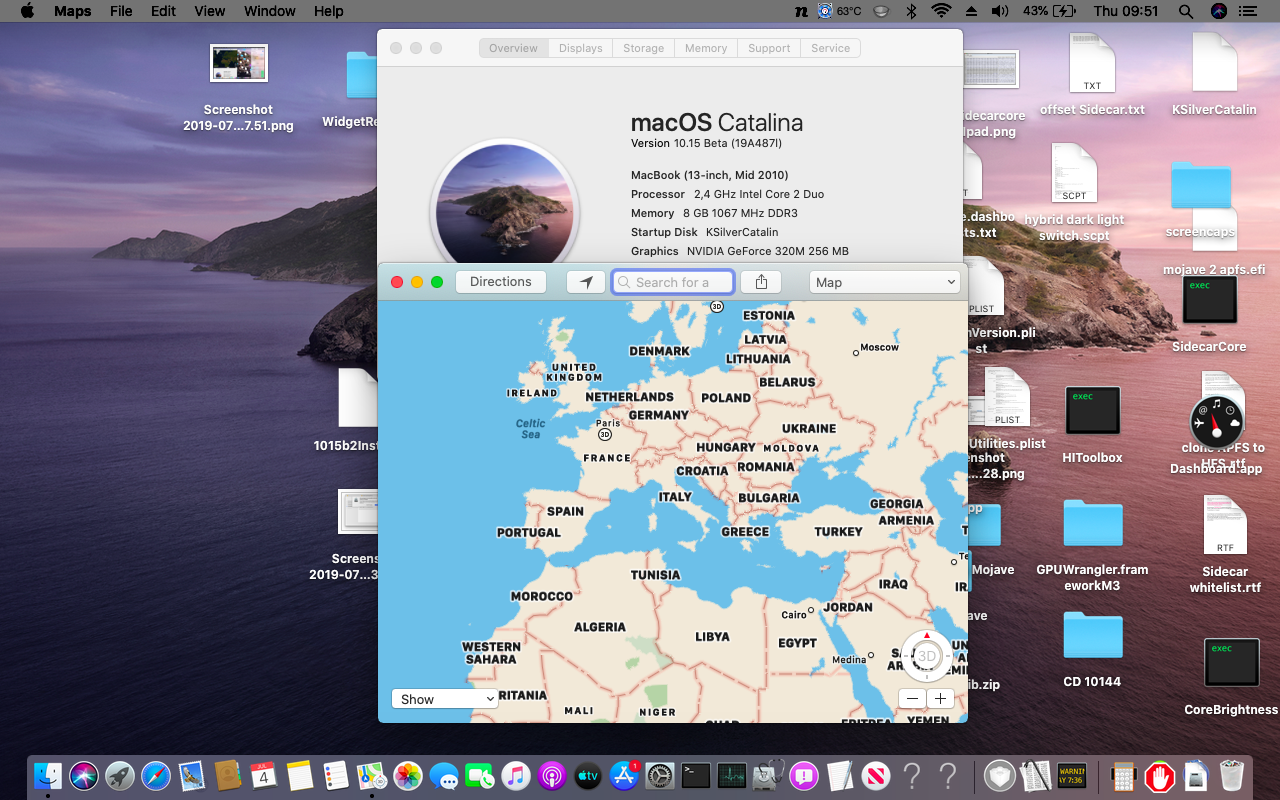Click the clock showing Thu 09:51
Image resolution: width=1280 pixels, height=800 pixels.
(1126, 11)
